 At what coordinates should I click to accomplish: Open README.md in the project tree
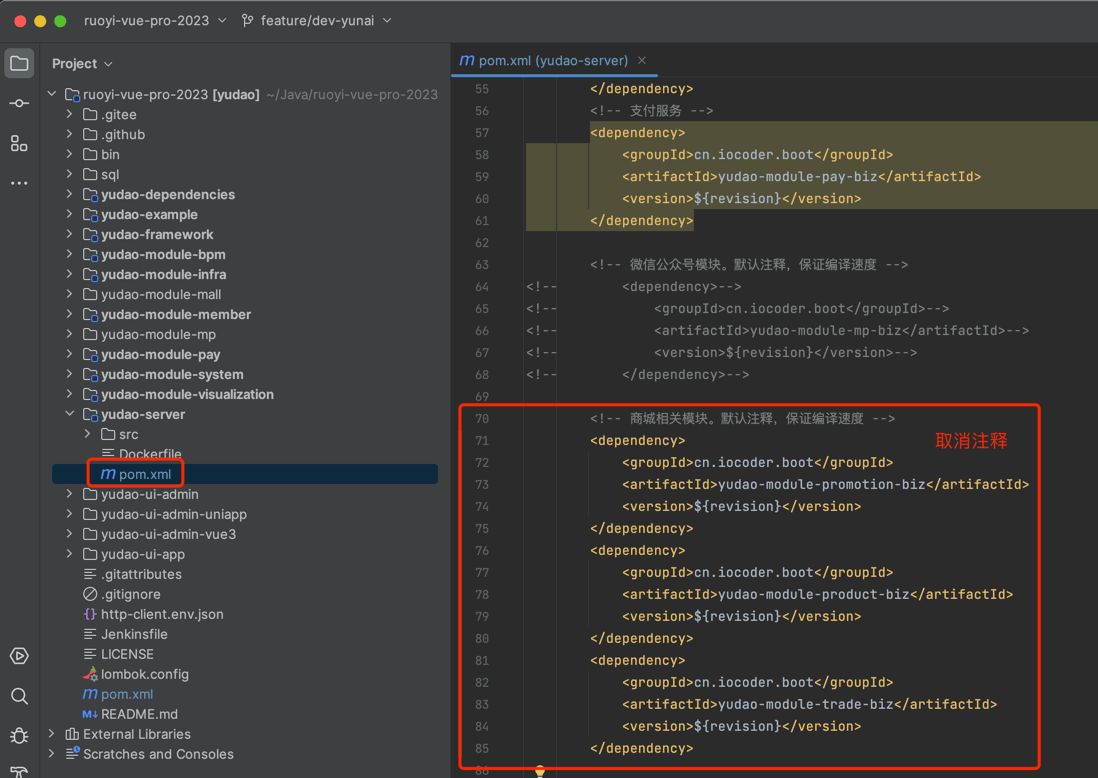[x=139, y=714]
